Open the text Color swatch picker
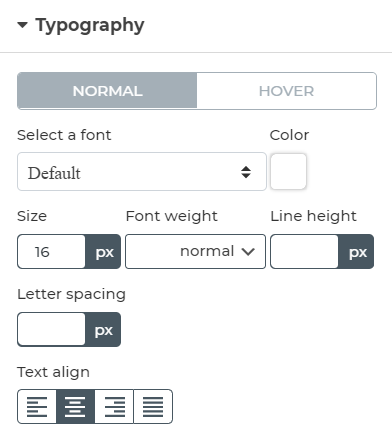Viewport: 392px width, 440px height. [x=288, y=171]
